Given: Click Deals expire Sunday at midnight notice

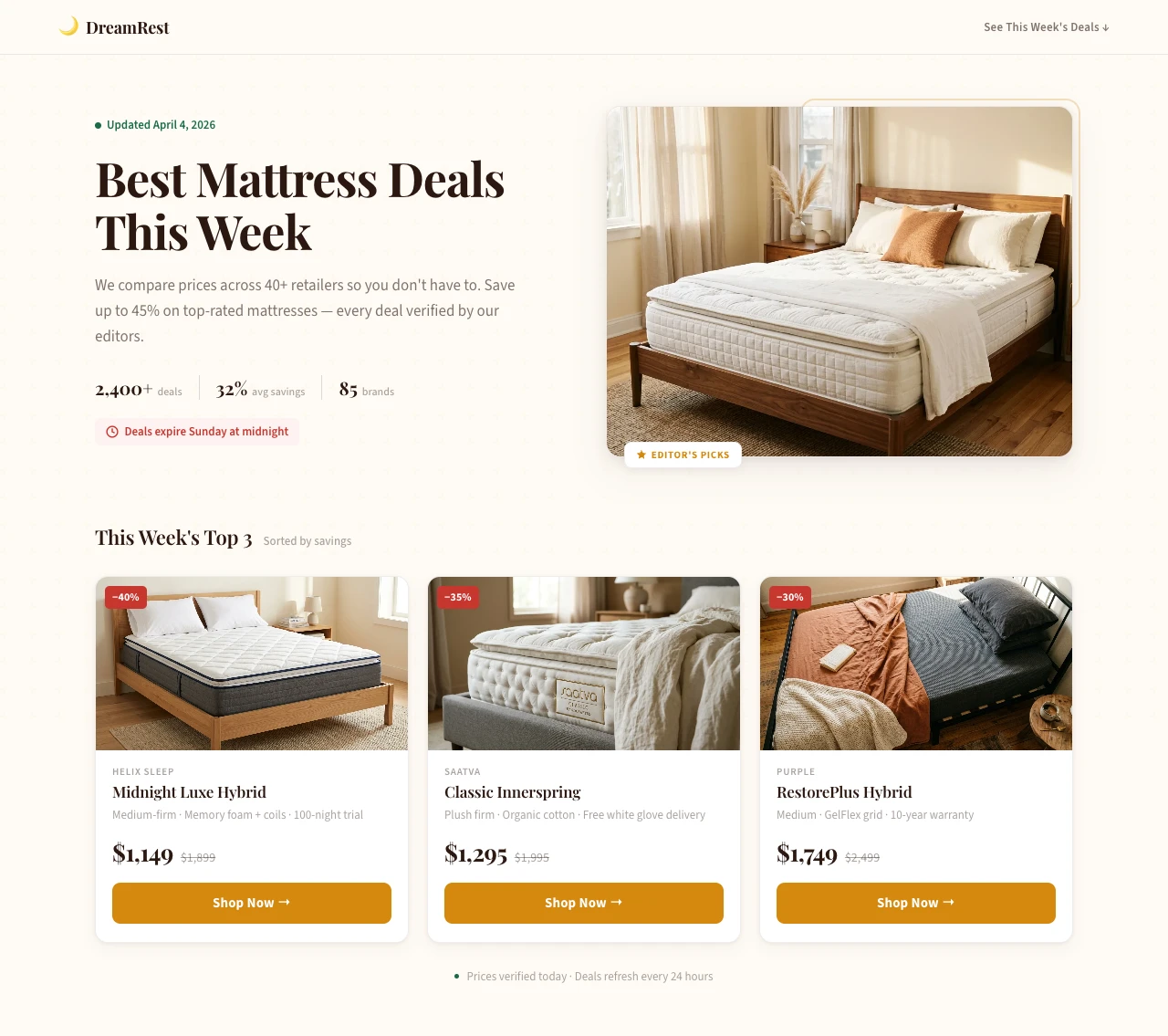Looking at the screenshot, I should coord(197,432).
